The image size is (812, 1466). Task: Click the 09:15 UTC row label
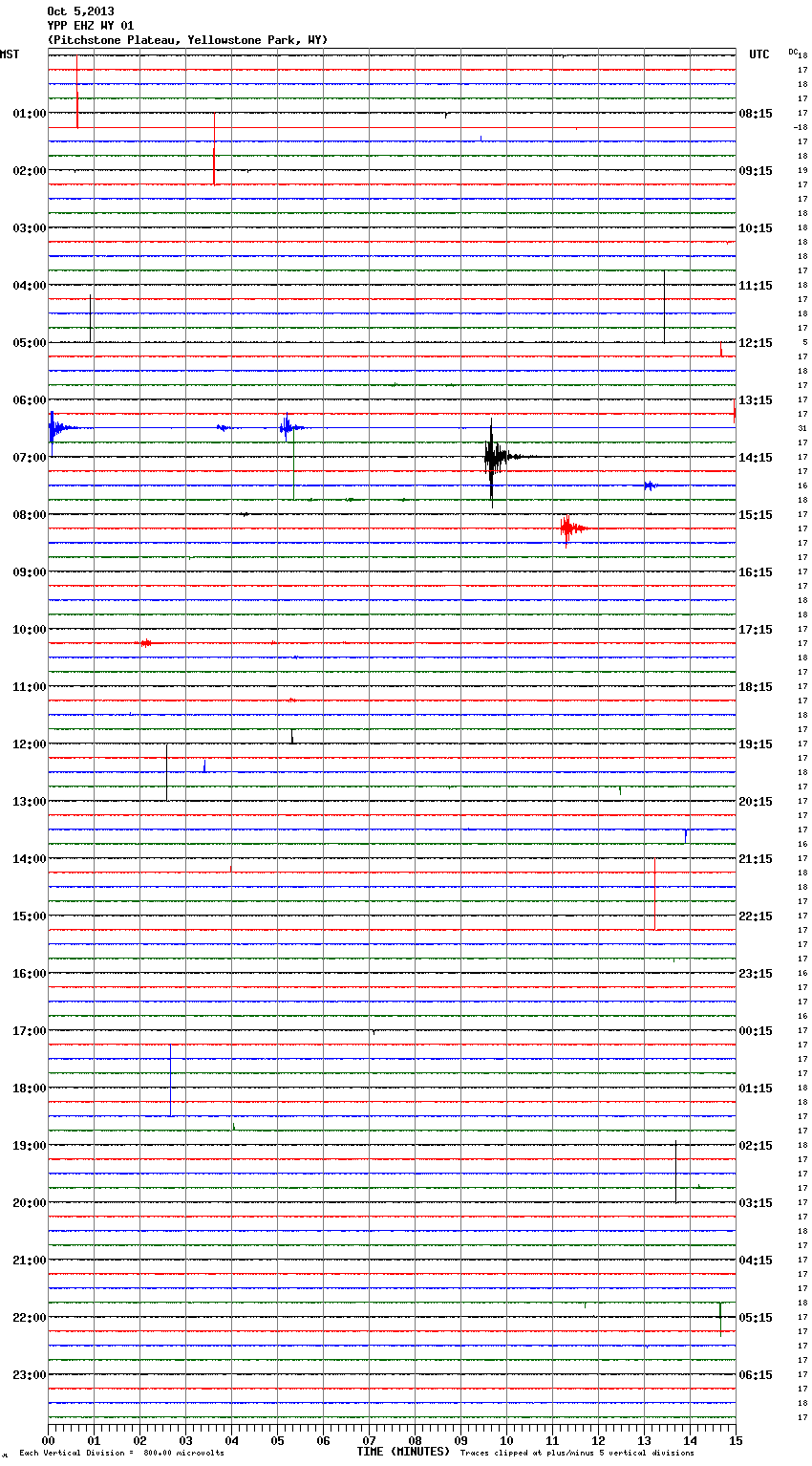tap(756, 171)
